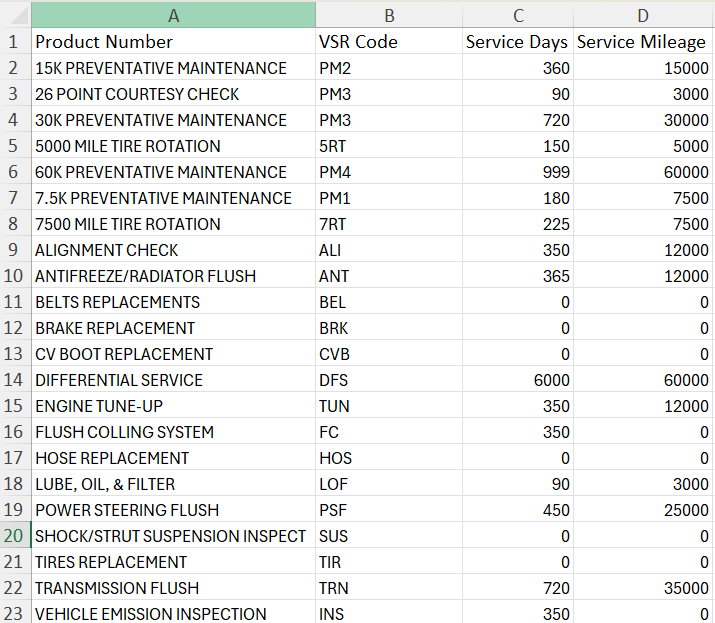This screenshot has width=715, height=623.
Task: Select column D header
Action: click(643, 15)
